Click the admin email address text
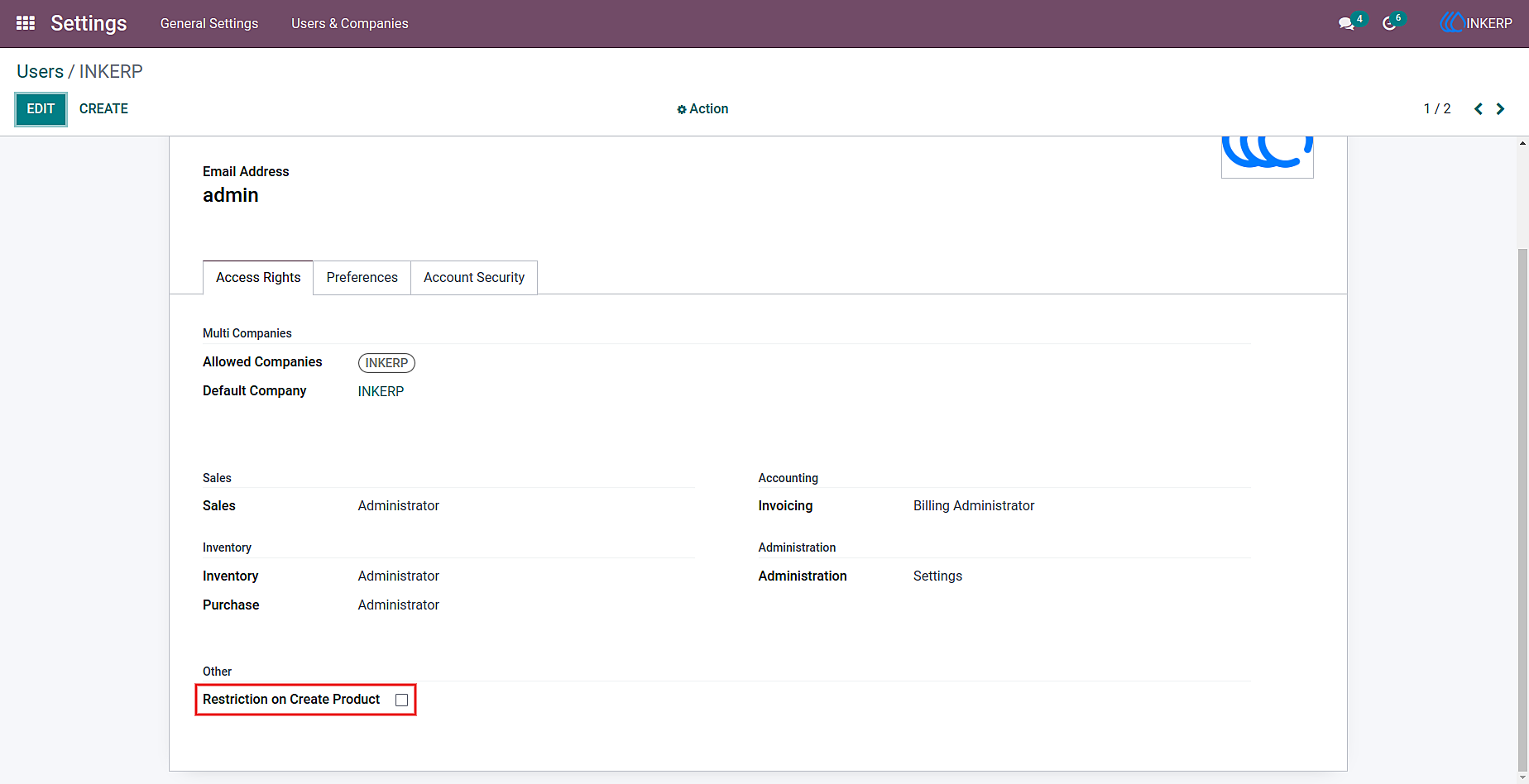Screen dimensions: 1529x784 230,195
